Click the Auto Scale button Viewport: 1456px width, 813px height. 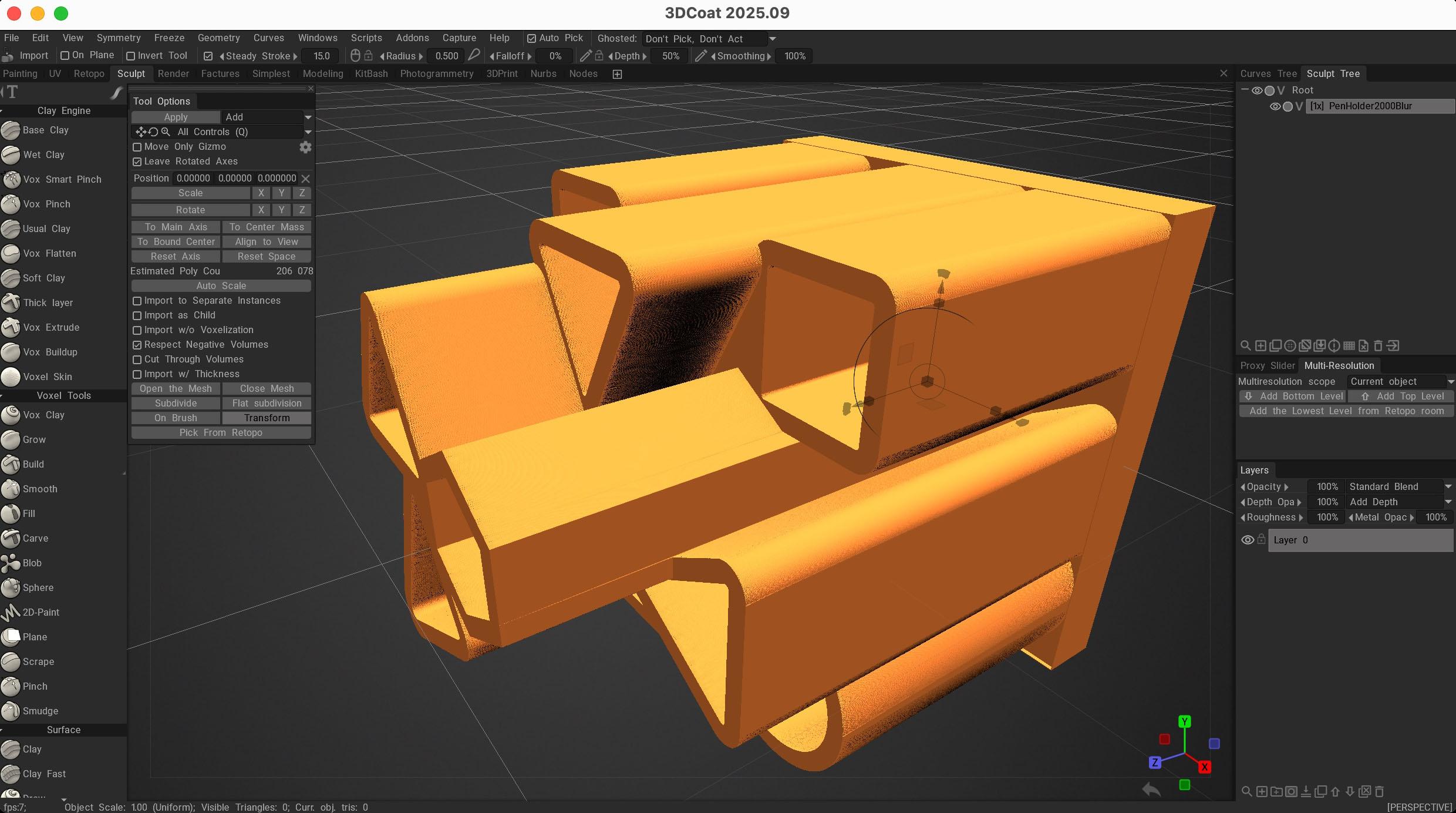click(221, 285)
